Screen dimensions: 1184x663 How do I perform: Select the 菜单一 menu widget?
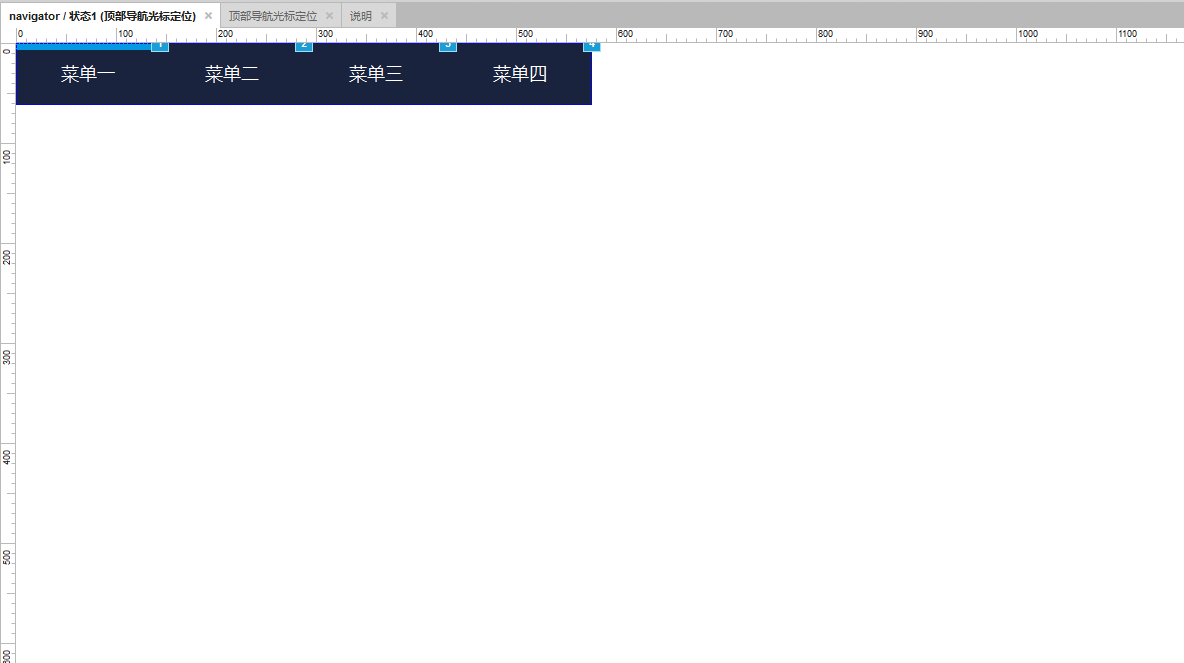[x=88, y=74]
